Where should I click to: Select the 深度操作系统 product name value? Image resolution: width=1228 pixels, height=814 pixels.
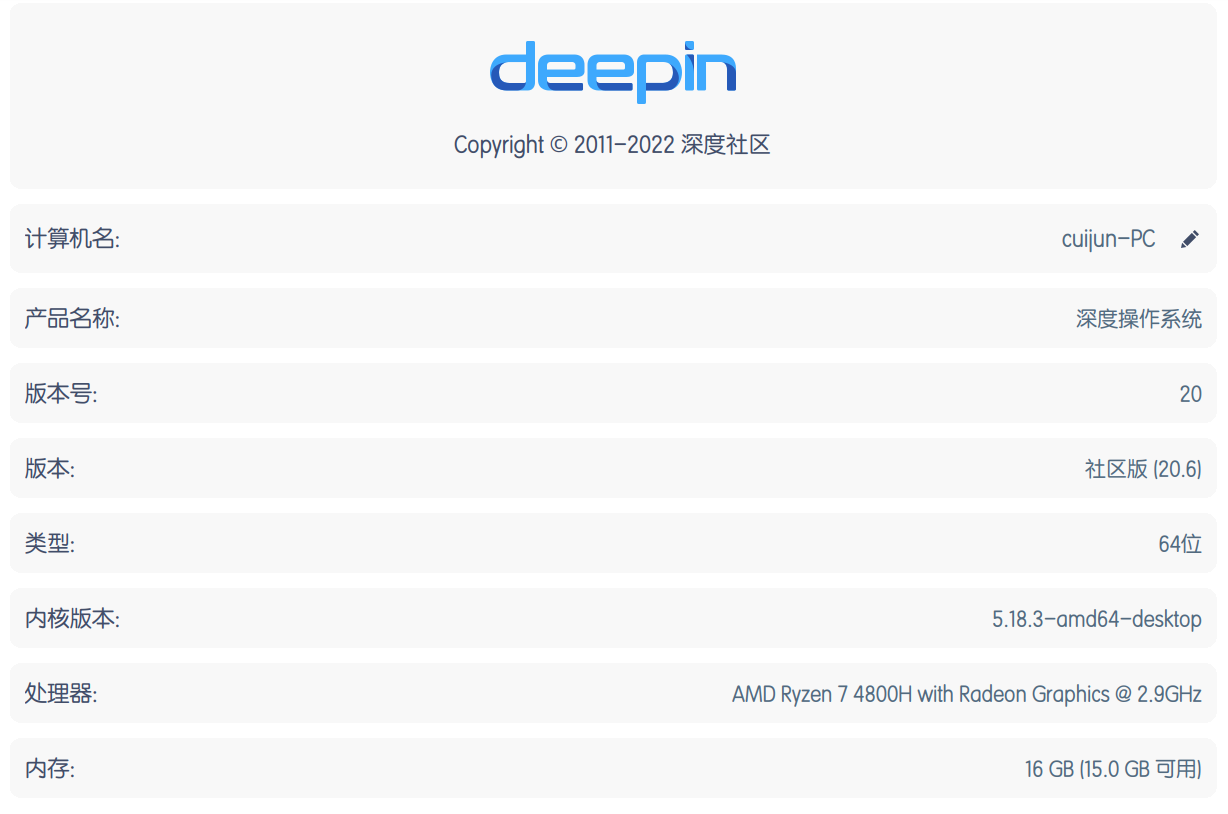pyautogui.click(x=1139, y=319)
